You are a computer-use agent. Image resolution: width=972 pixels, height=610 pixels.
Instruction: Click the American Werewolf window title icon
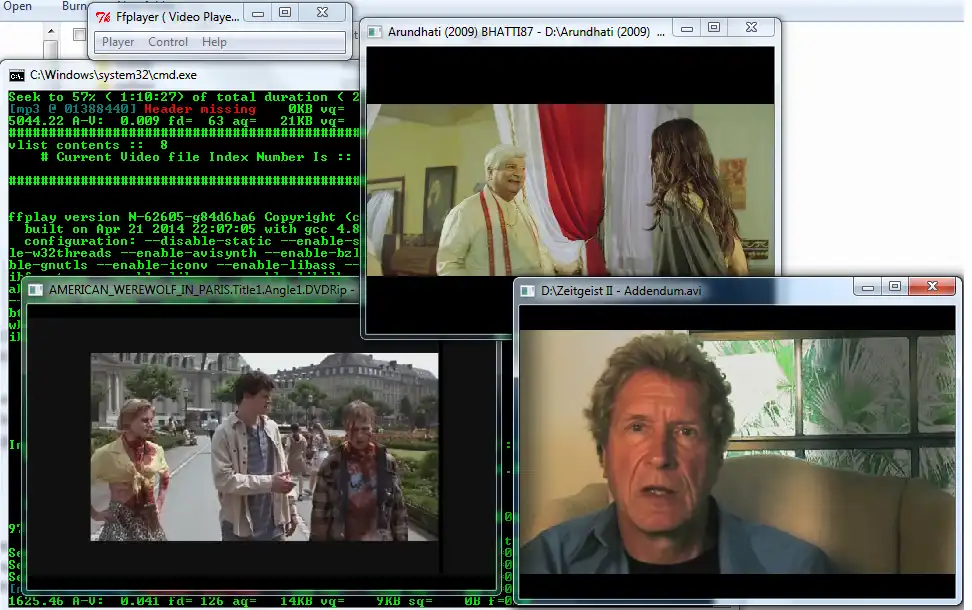pyautogui.click(x=35, y=290)
